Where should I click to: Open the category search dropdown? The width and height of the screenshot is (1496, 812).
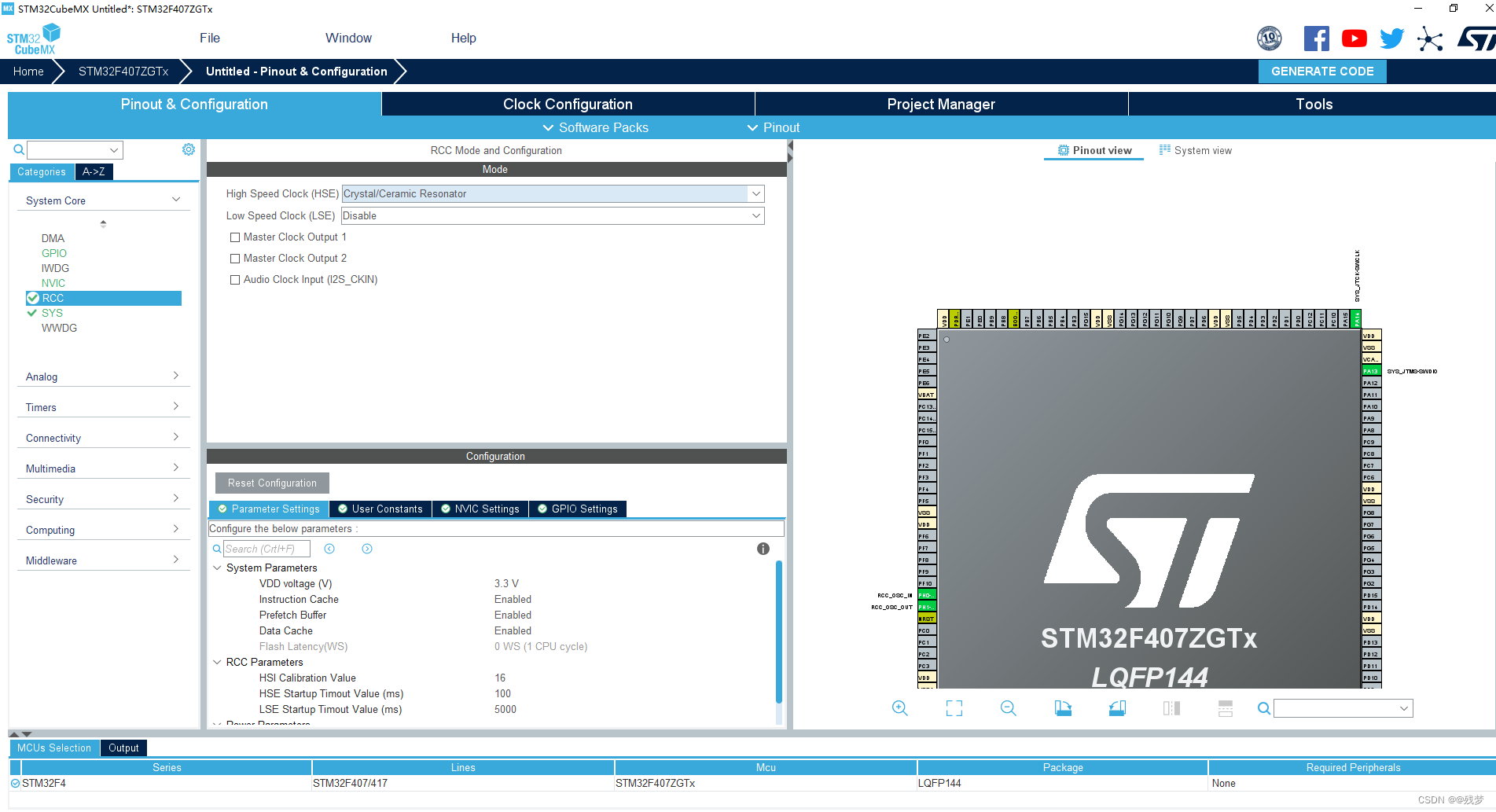114,150
